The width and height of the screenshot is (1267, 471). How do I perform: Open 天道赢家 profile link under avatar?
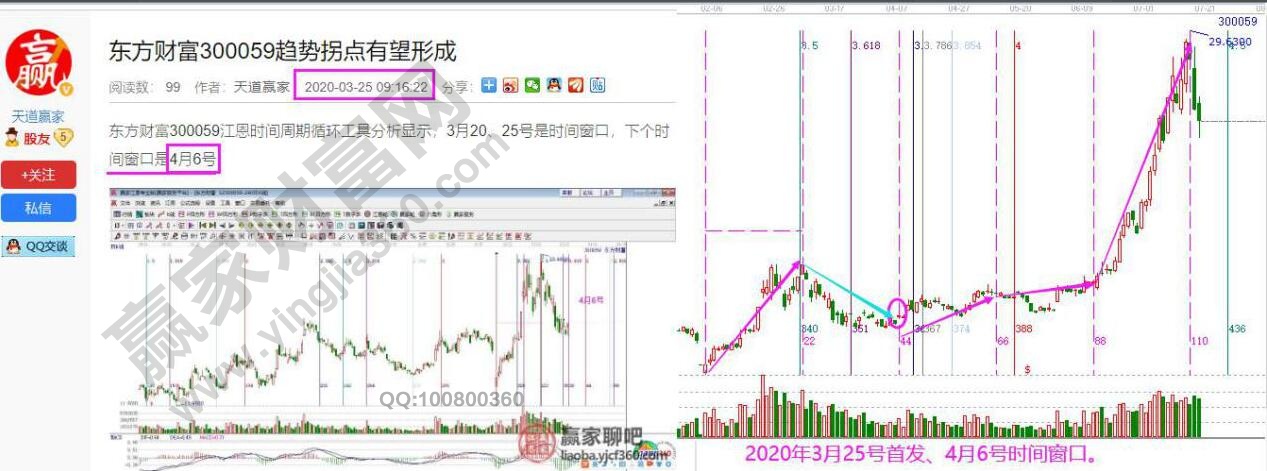click(38, 116)
